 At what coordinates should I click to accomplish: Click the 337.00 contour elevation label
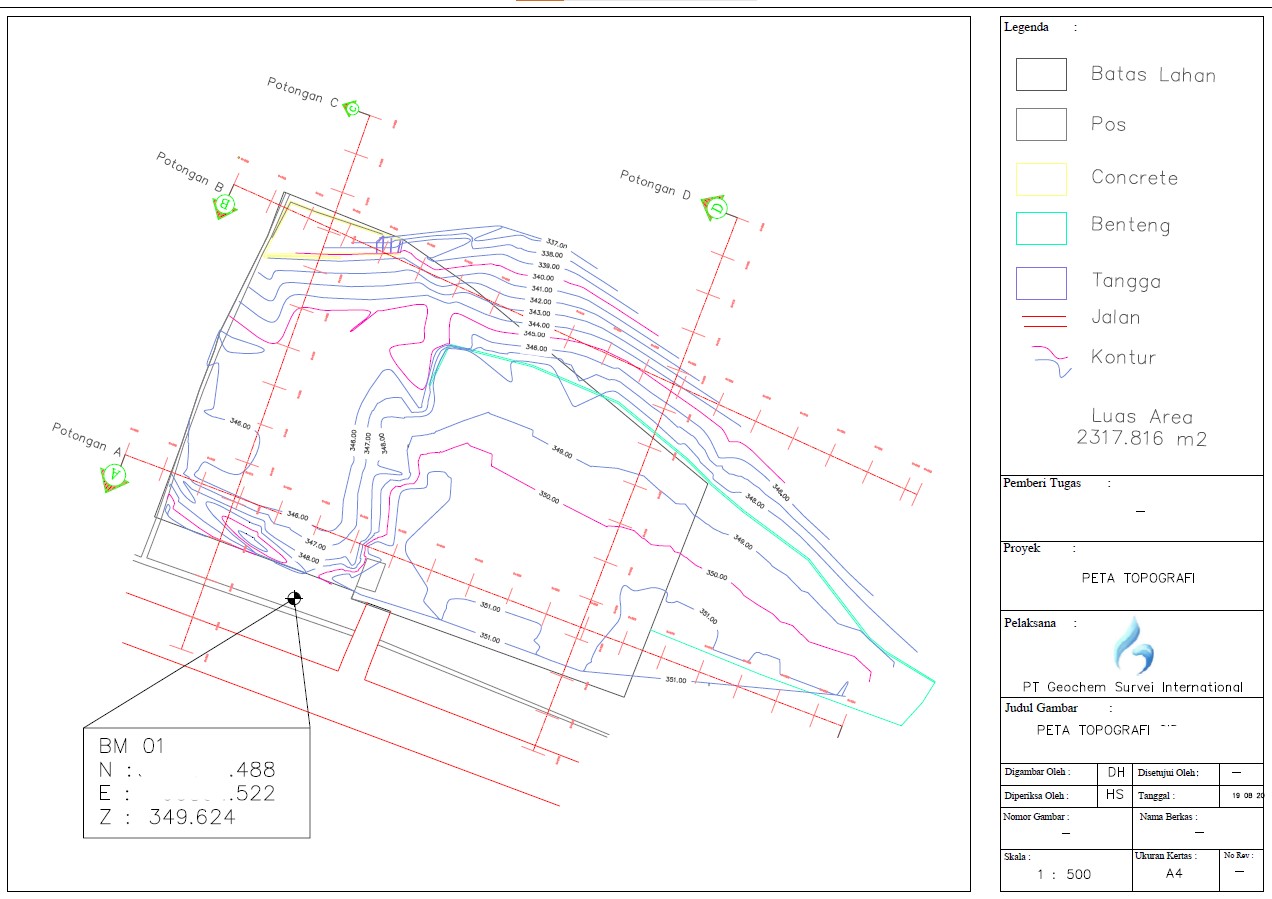pyautogui.click(x=555, y=243)
